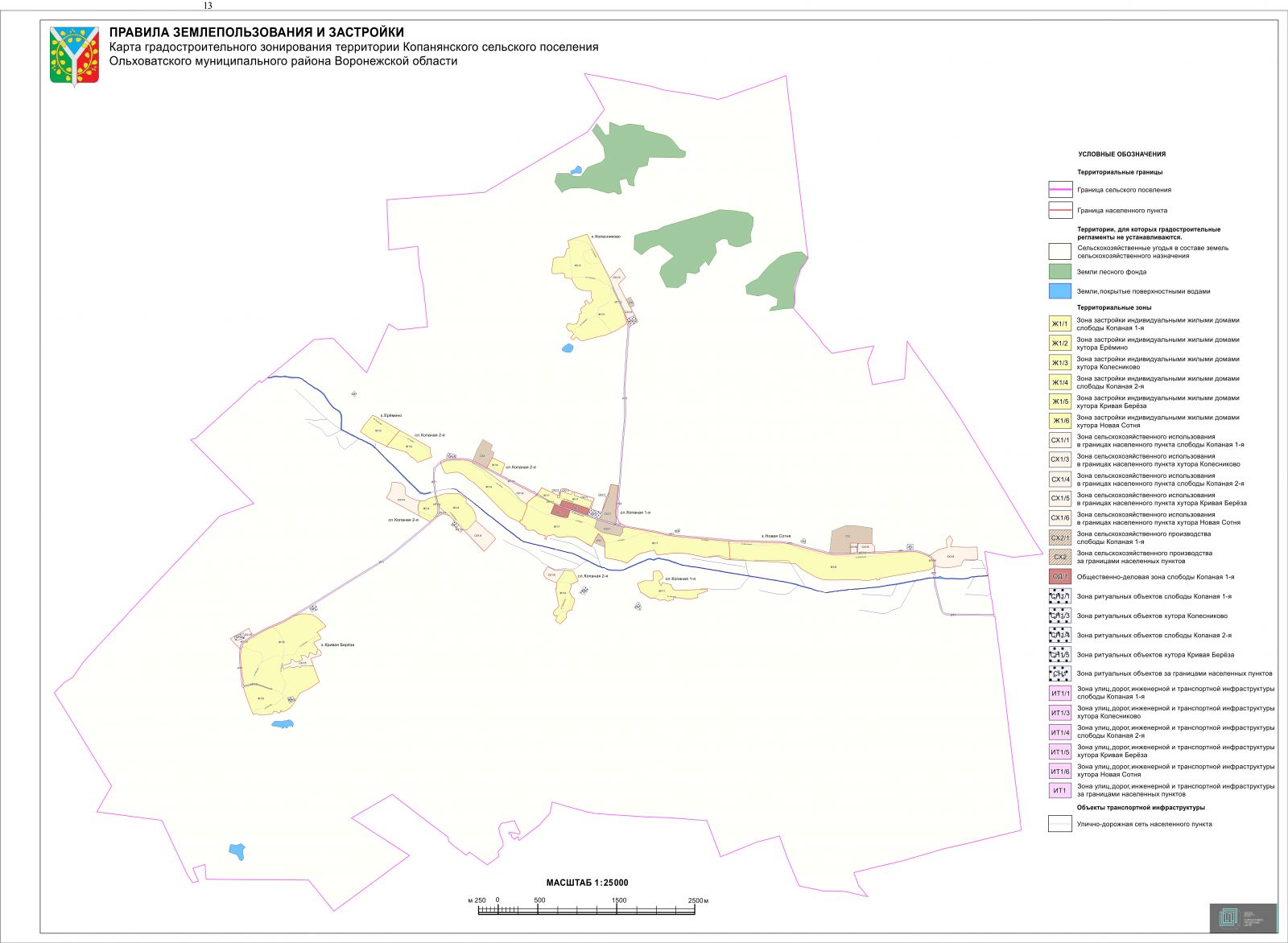Click the СН1/1 ritual objects legend swatch
Viewport: 1288px width, 943px height.
(1060, 596)
